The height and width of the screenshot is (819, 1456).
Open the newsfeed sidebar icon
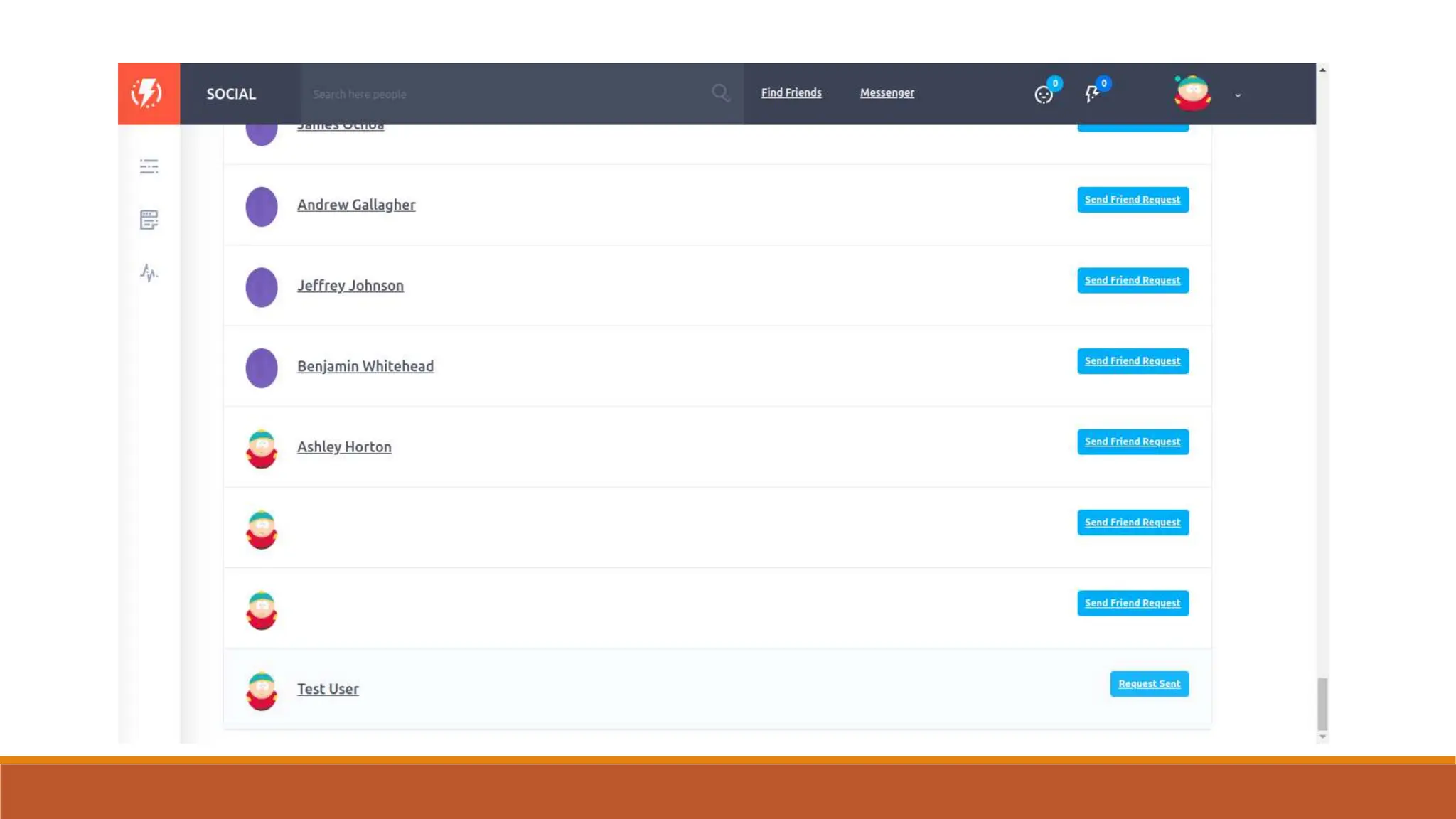click(149, 220)
